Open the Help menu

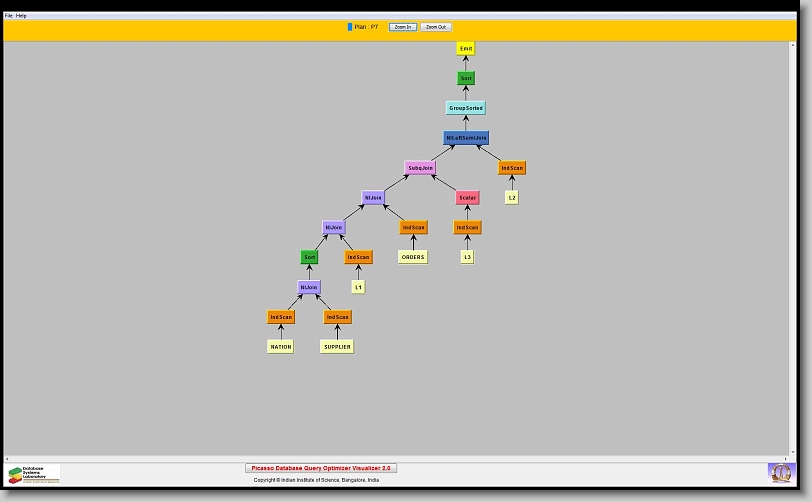(22, 16)
